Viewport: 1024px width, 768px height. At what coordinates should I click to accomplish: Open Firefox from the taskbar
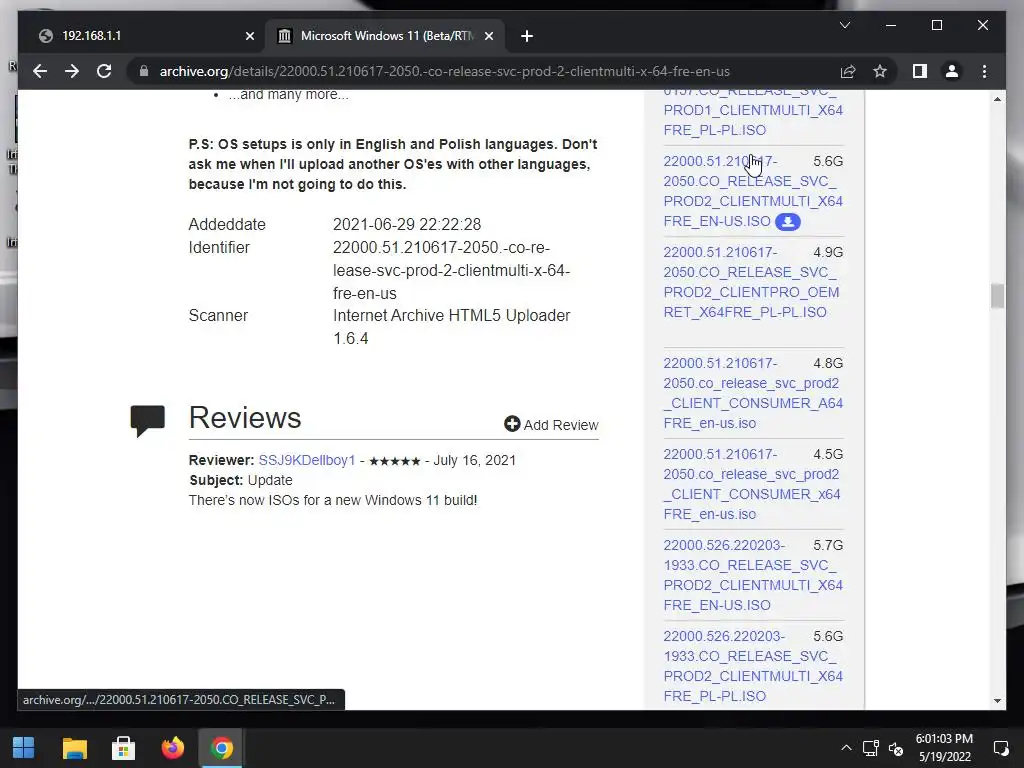click(172, 748)
